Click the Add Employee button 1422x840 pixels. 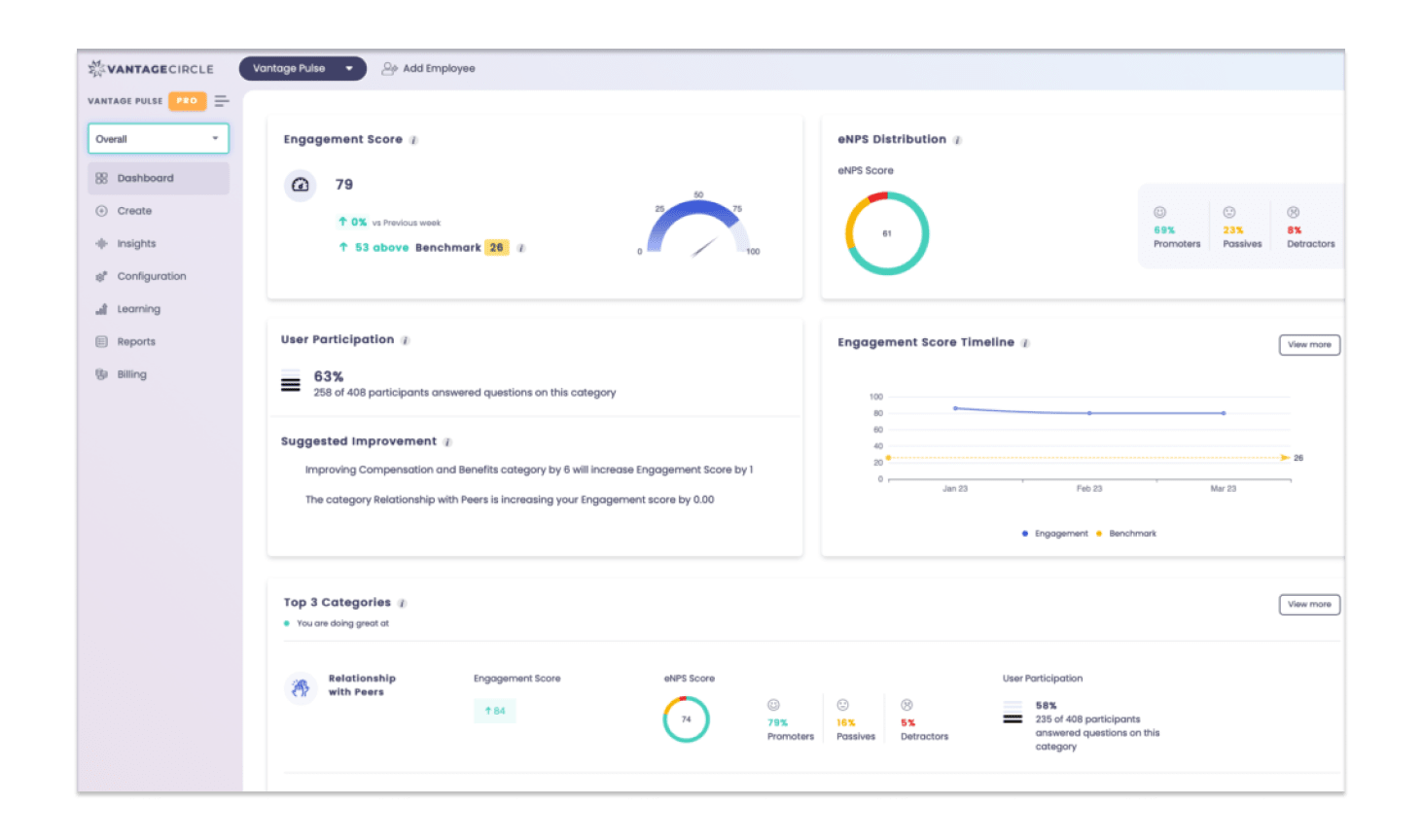429,69
